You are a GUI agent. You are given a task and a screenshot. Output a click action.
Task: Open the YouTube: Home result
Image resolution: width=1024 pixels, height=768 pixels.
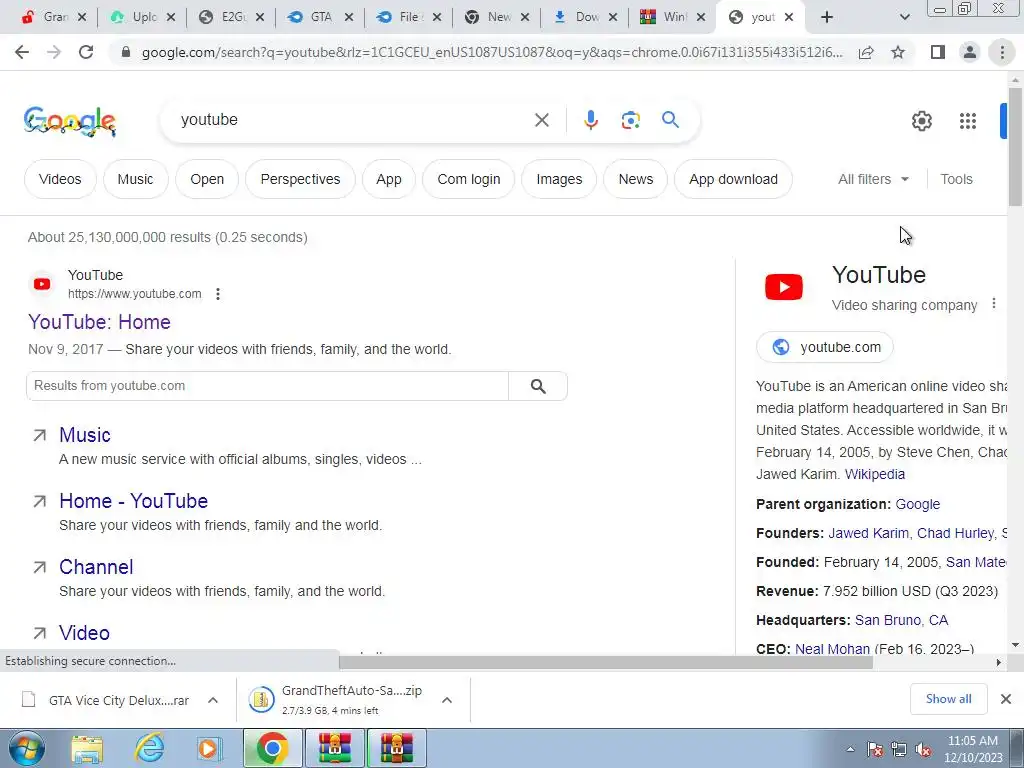(99, 322)
